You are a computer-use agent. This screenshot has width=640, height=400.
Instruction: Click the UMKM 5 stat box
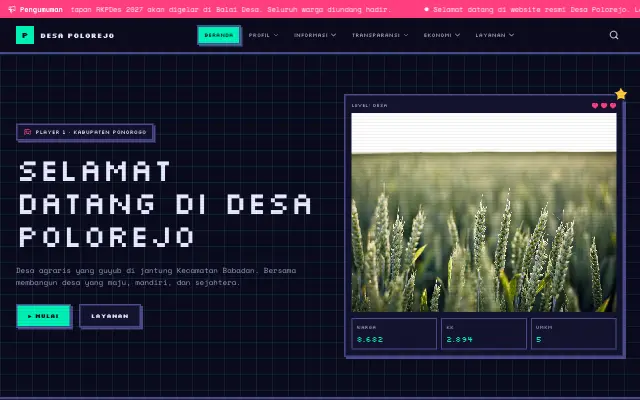click(x=573, y=333)
